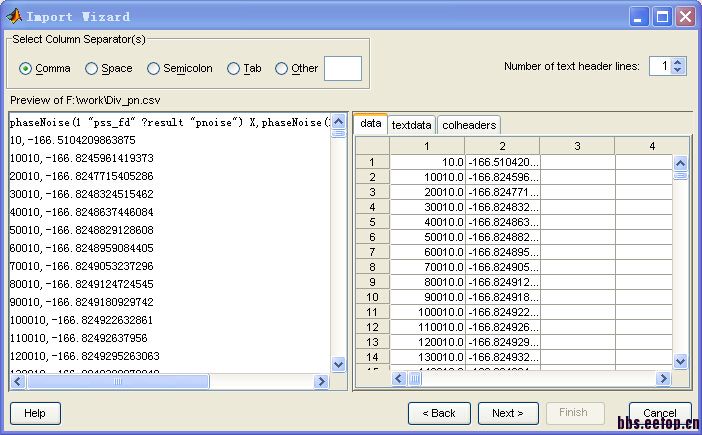702x435 pixels.
Task: Click the MATLAB logo icon in title bar
Action: click(13, 16)
